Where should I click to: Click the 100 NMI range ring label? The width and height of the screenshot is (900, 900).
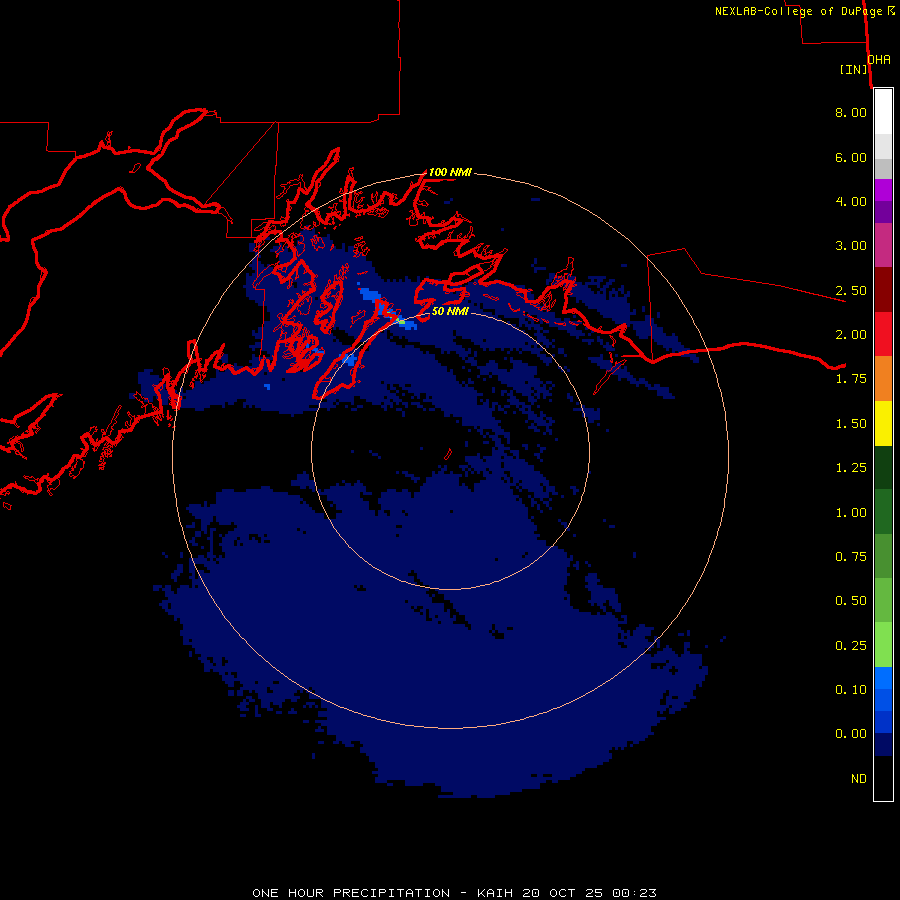(450, 172)
